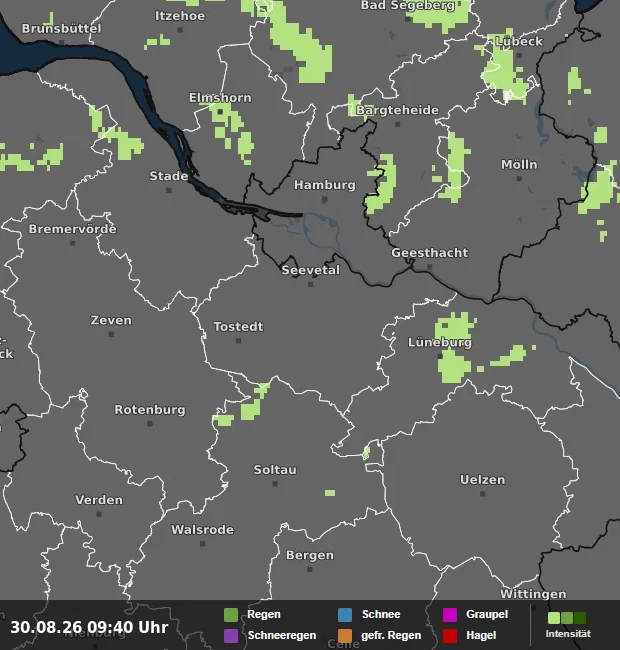Click the Intensität green scale bar
Viewport: 620px width, 650px height.
coord(567,618)
